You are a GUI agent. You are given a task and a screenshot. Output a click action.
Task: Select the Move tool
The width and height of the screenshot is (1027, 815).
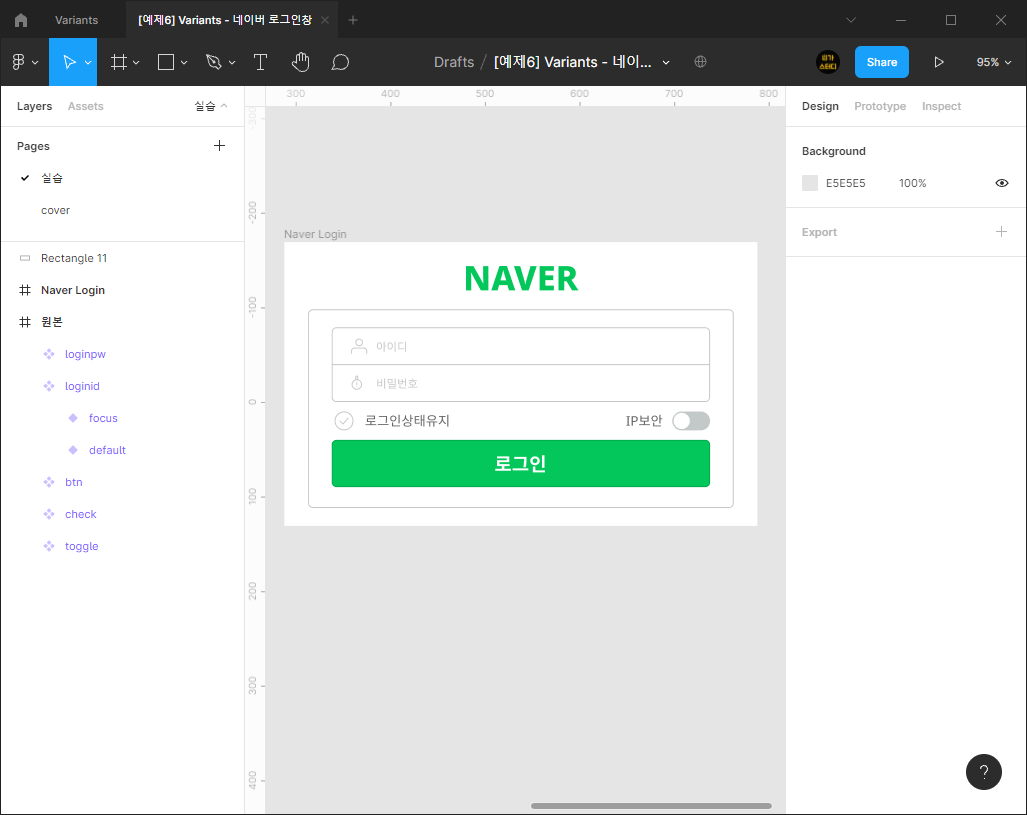tap(69, 62)
